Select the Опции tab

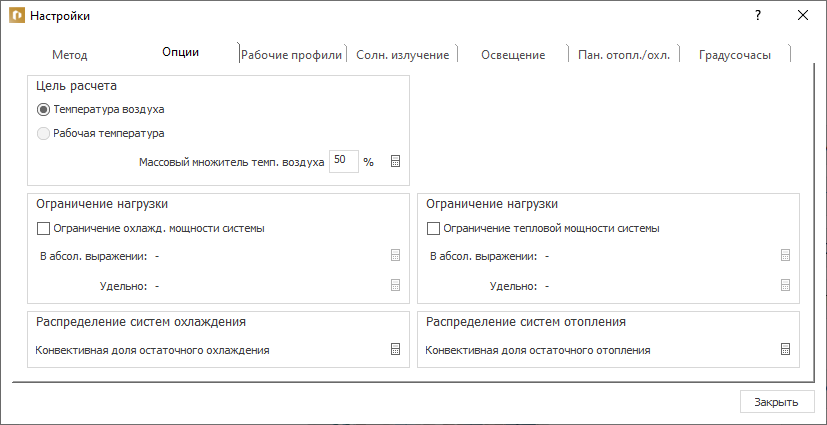(180, 52)
